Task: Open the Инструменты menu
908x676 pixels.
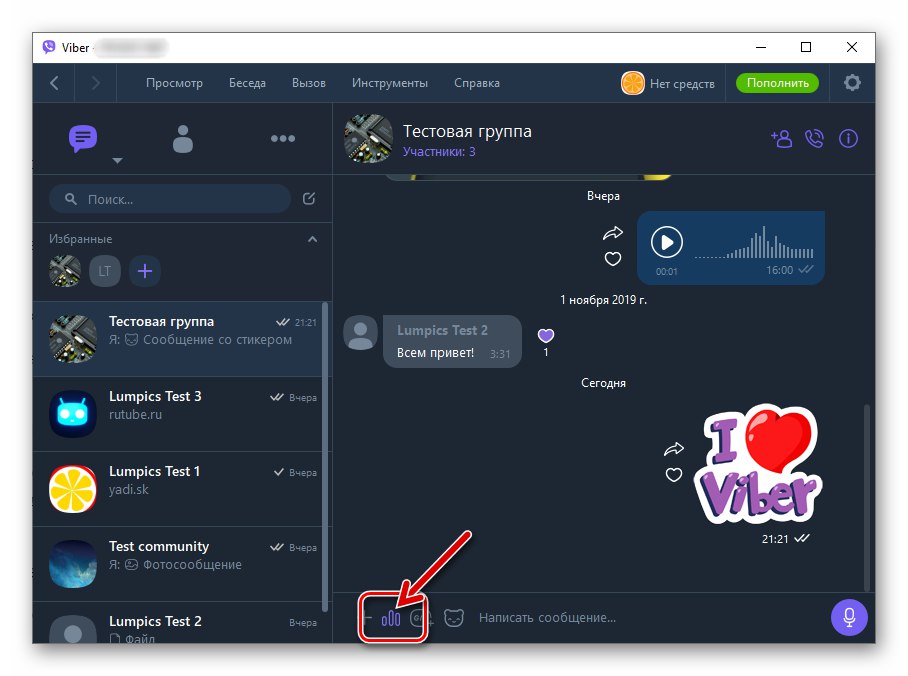Action: 390,83
